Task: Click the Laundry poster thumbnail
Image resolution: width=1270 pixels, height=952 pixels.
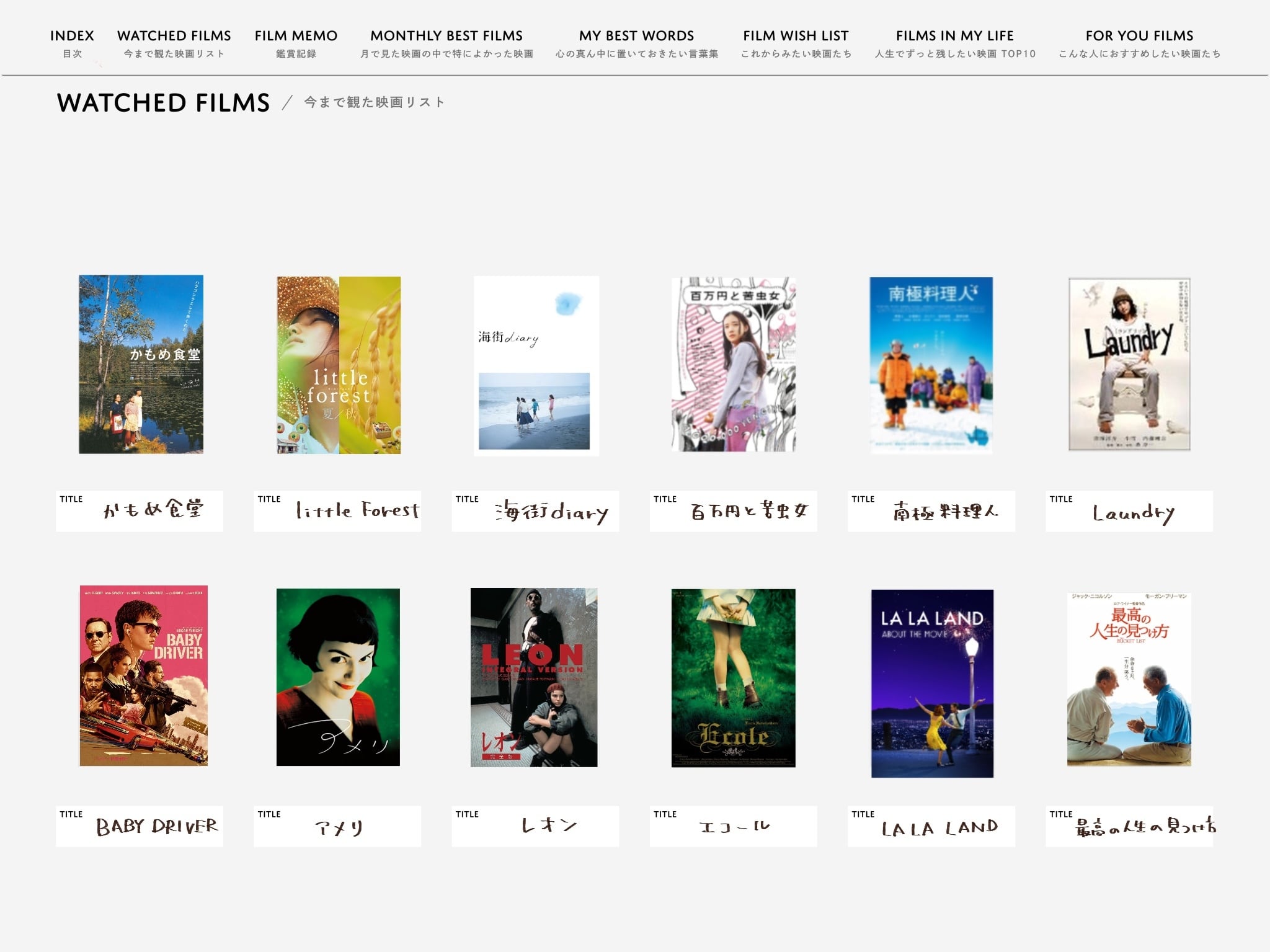Action: coord(1129,365)
